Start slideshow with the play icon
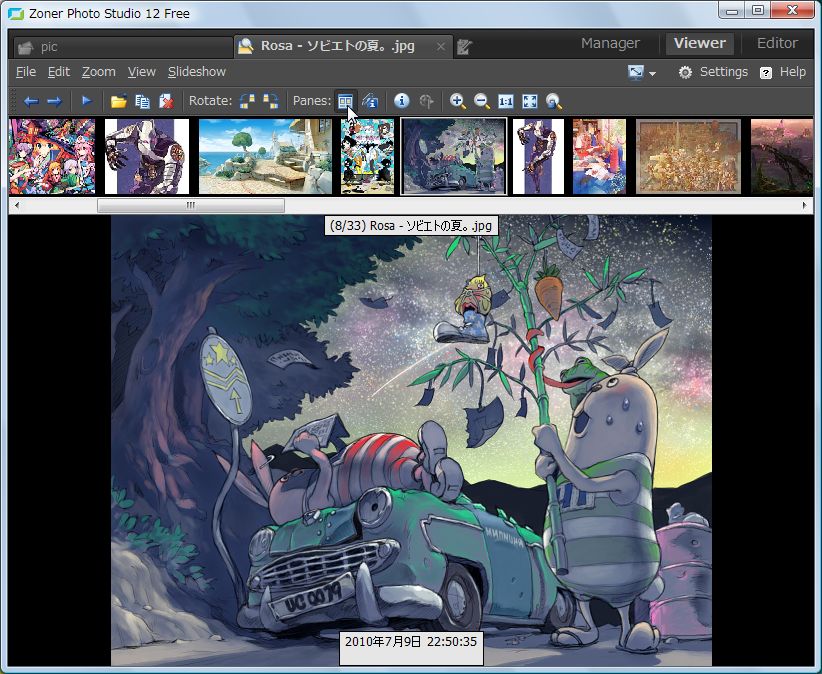The width and height of the screenshot is (822, 674). click(87, 101)
